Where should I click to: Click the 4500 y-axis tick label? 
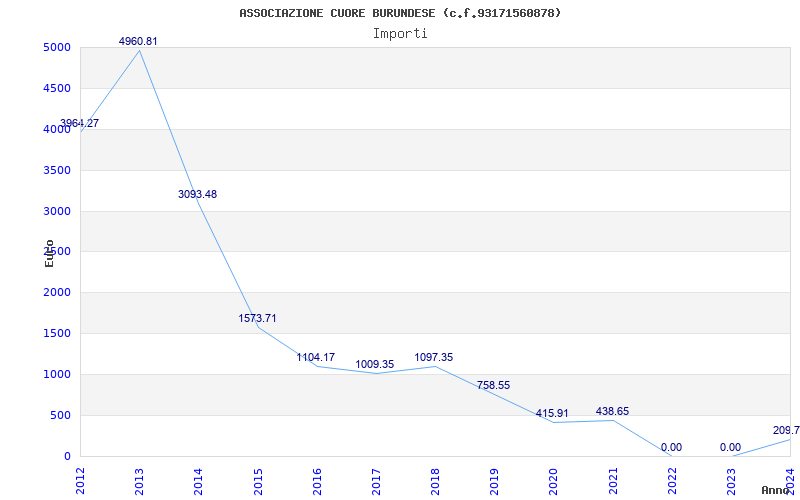click(x=57, y=89)
